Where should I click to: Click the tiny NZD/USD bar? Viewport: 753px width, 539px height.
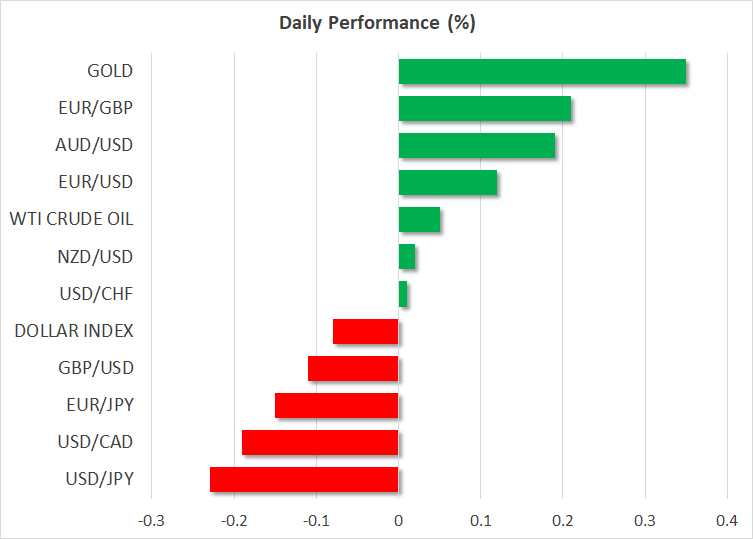[x=407, y=257]
